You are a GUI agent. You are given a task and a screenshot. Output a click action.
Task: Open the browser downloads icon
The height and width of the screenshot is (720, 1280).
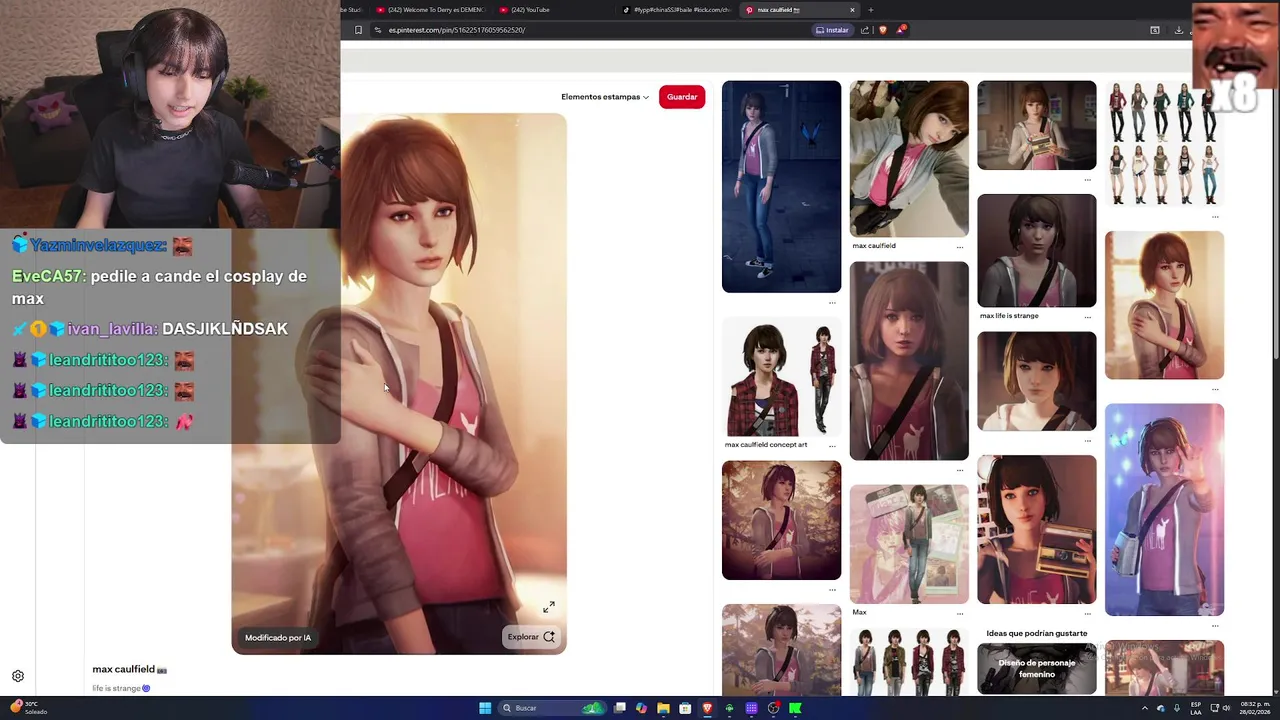click(1179, 30)
